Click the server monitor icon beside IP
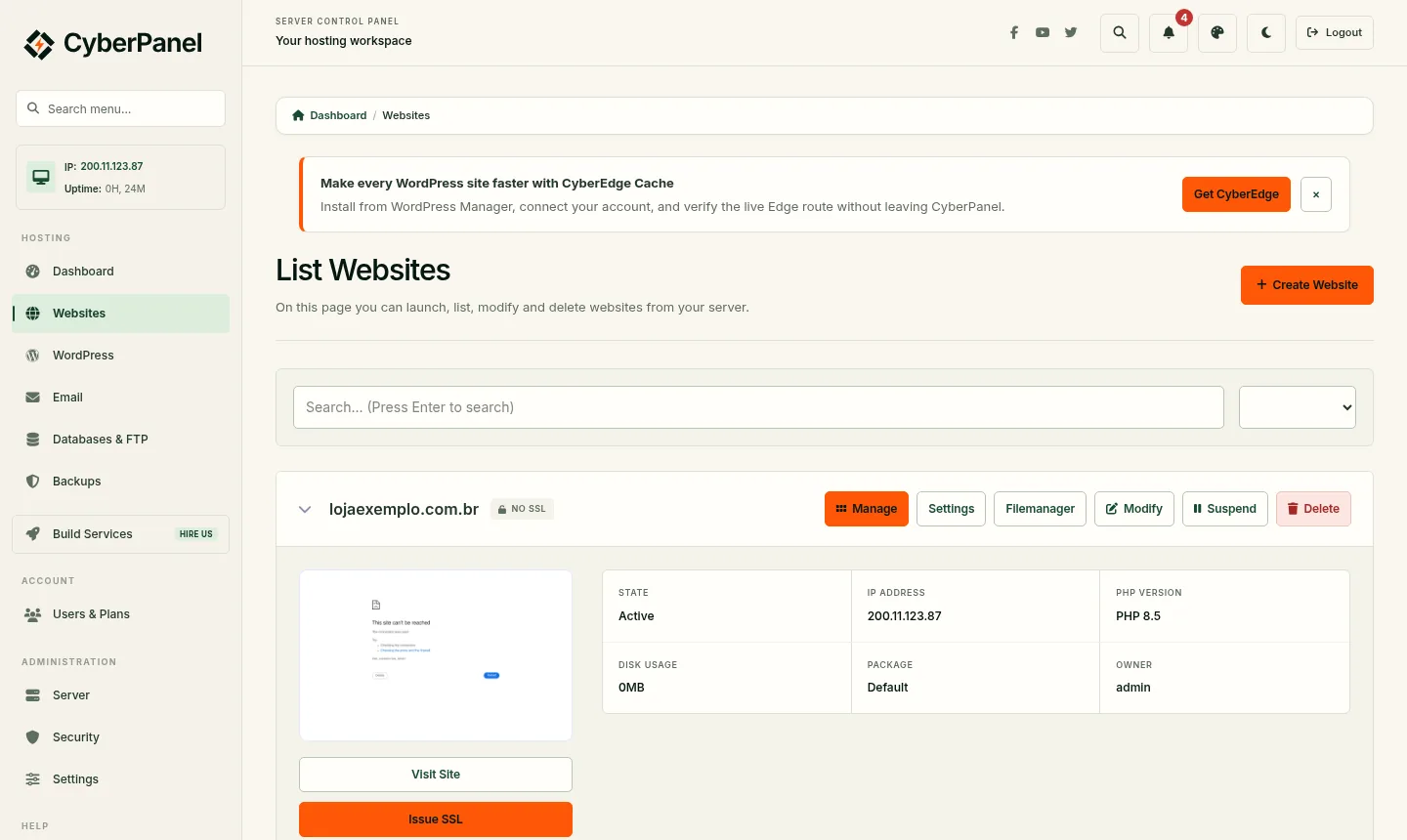 click(41, 177)
